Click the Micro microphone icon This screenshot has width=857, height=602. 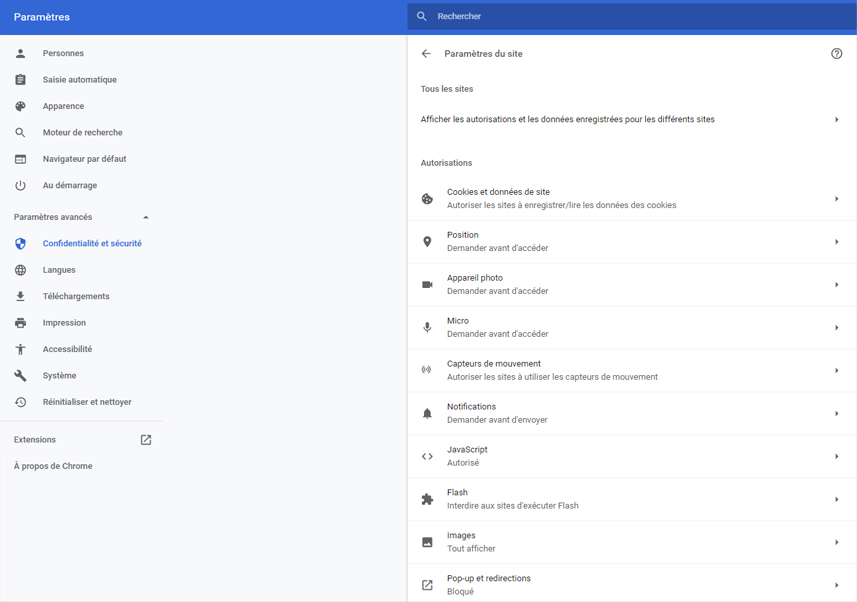point(427,327)
